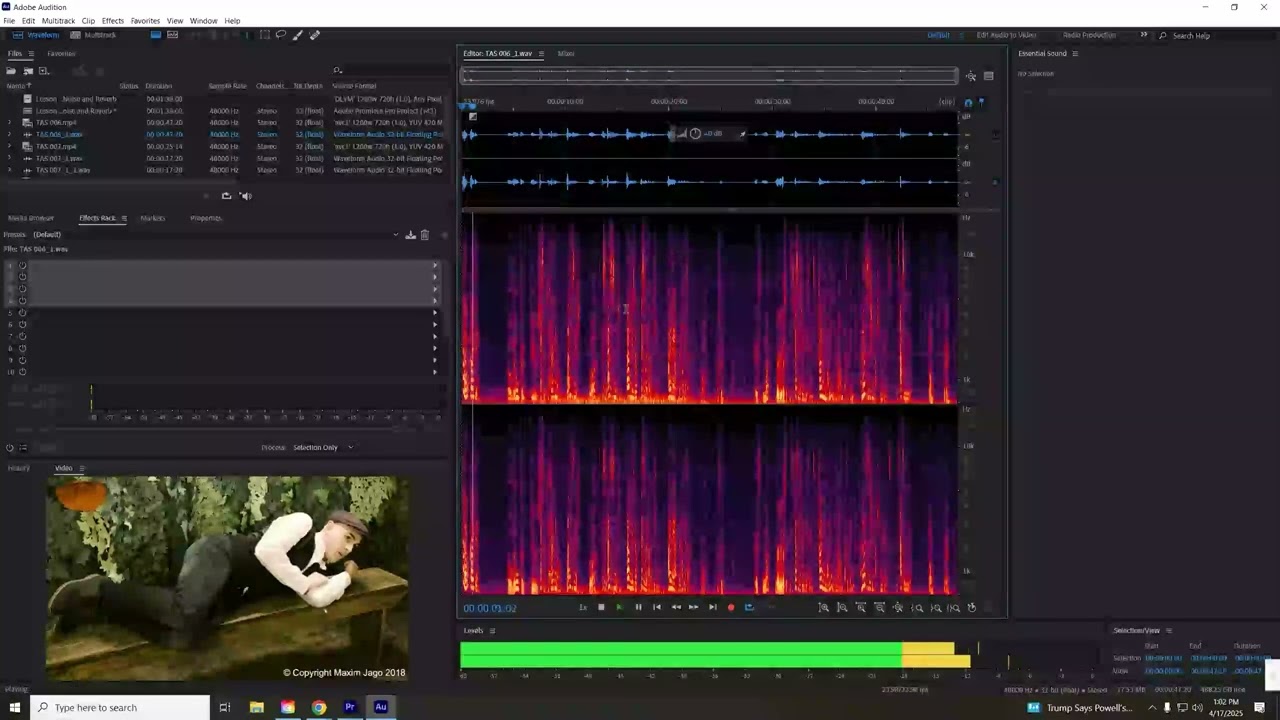This screenshot has height=720, width=1280.
Task: Stop playback in the transport controls
Action: [601, 607]
